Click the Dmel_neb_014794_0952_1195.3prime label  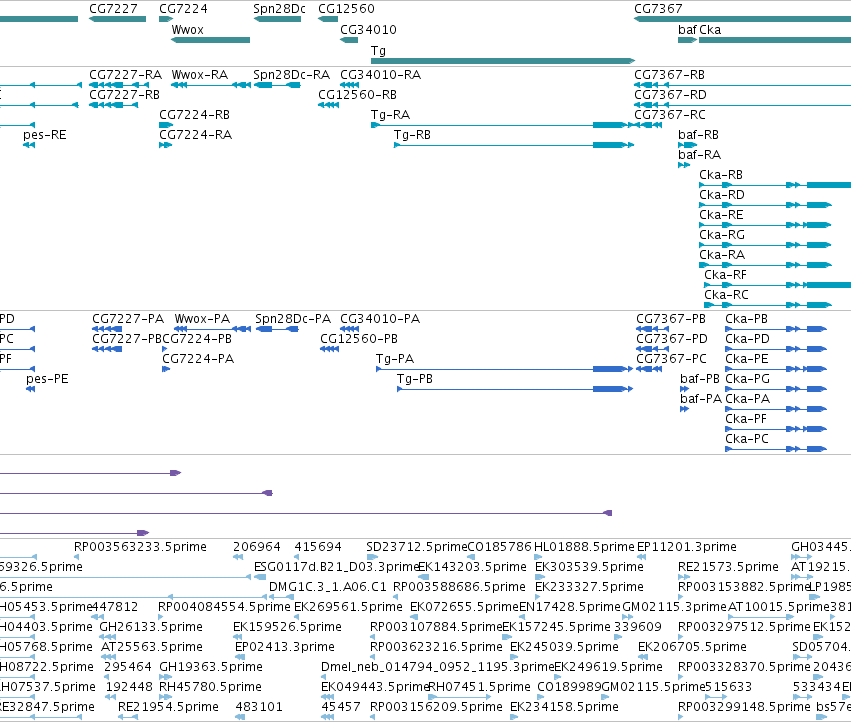coord(437,667)
